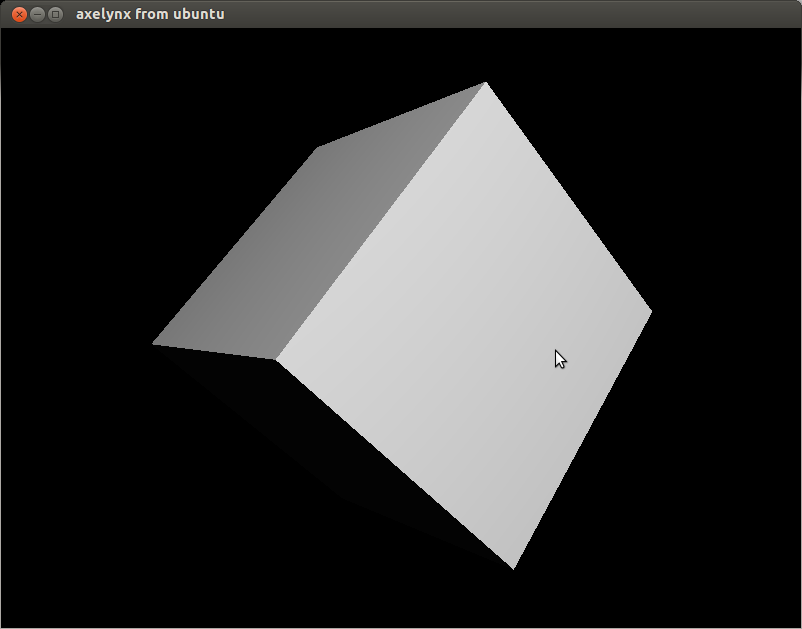Click the "axelynx from ubuntu" title text
The width and height of the screenshot is (802, 629).
pos(150,14)
